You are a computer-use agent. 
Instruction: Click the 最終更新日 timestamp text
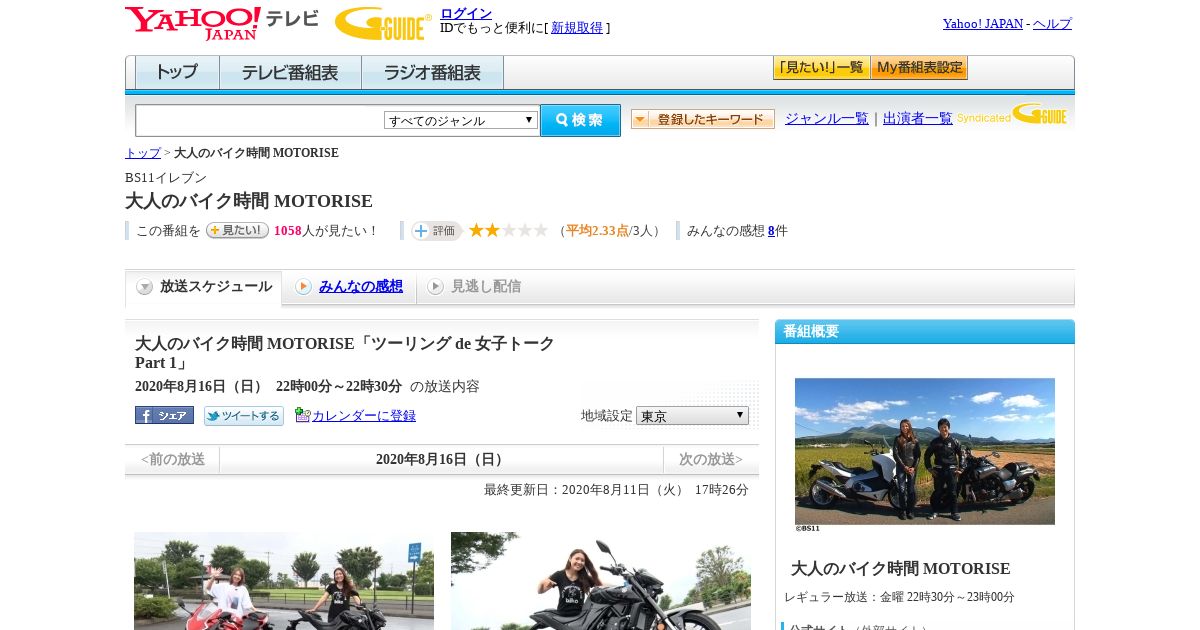pos(616,490)
